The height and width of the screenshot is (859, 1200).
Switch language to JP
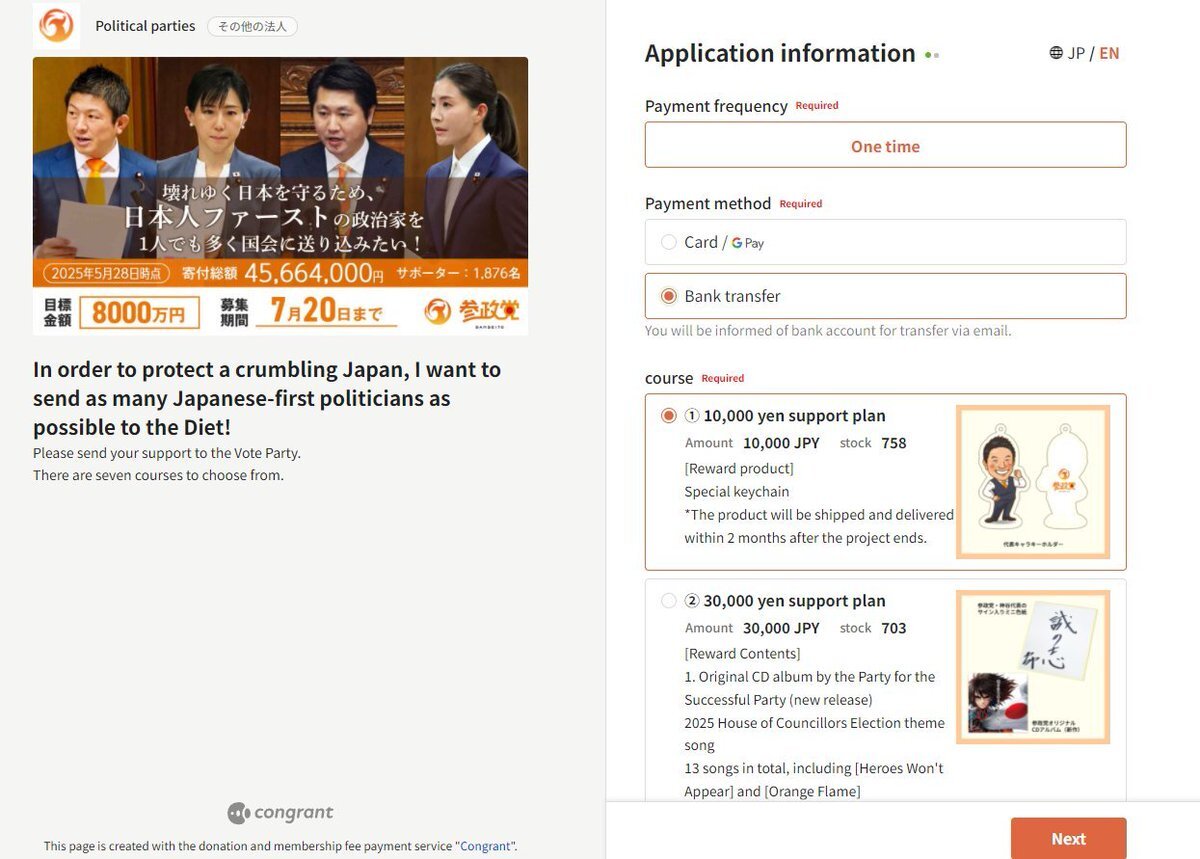[x=1076, y=53]
